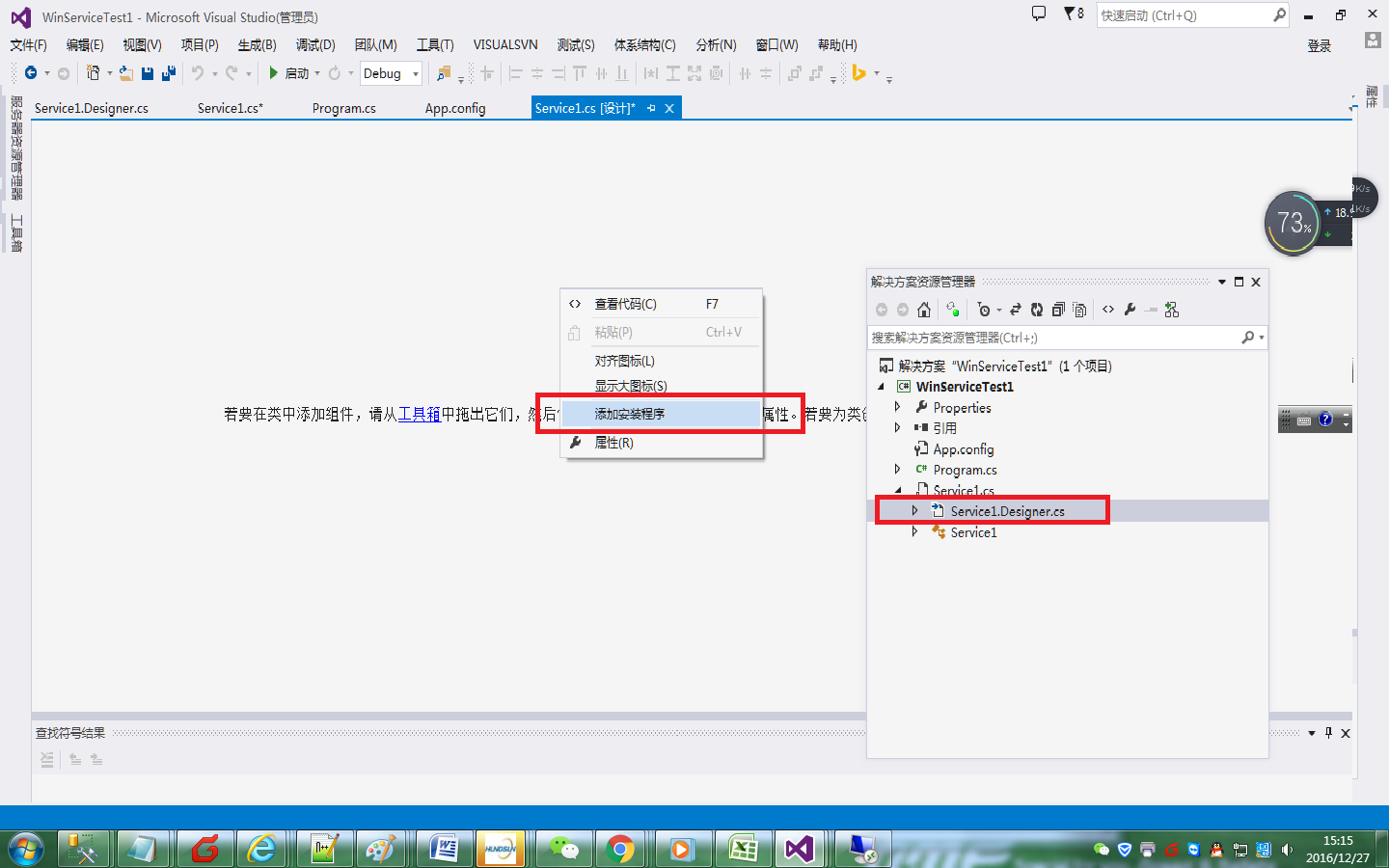Click the Home icon in Solution Explorer toolbar
1389x868 pixels.
coord(924,310)
